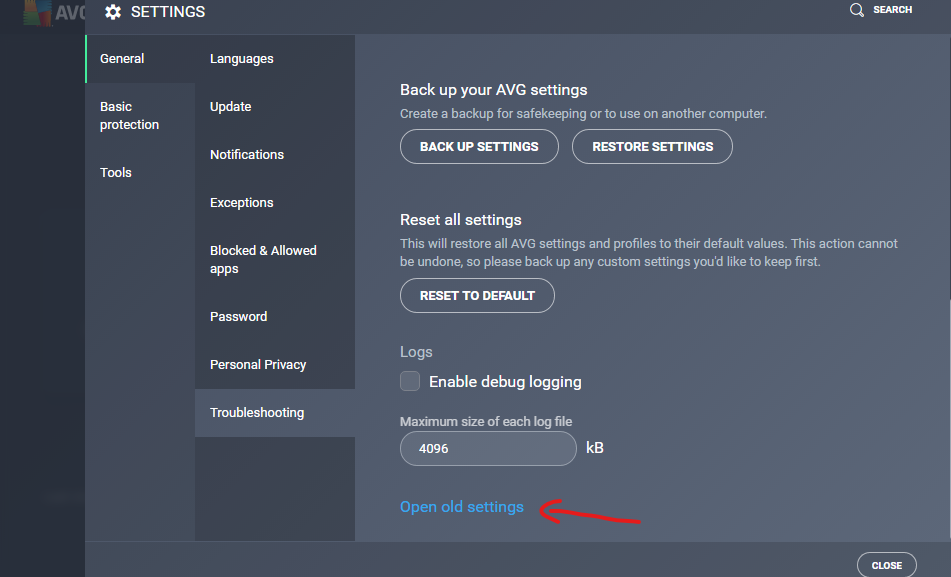Click the SETTINGS title text
951x577 pixels.
tap(168, 12)
